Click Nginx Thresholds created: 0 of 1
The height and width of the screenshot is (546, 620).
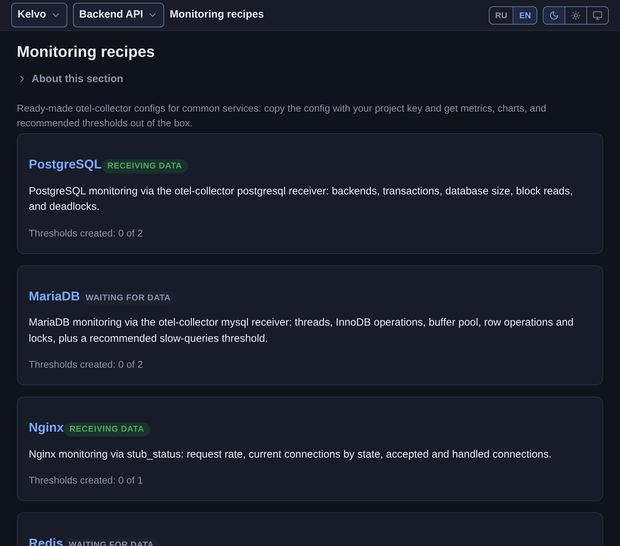85,480
